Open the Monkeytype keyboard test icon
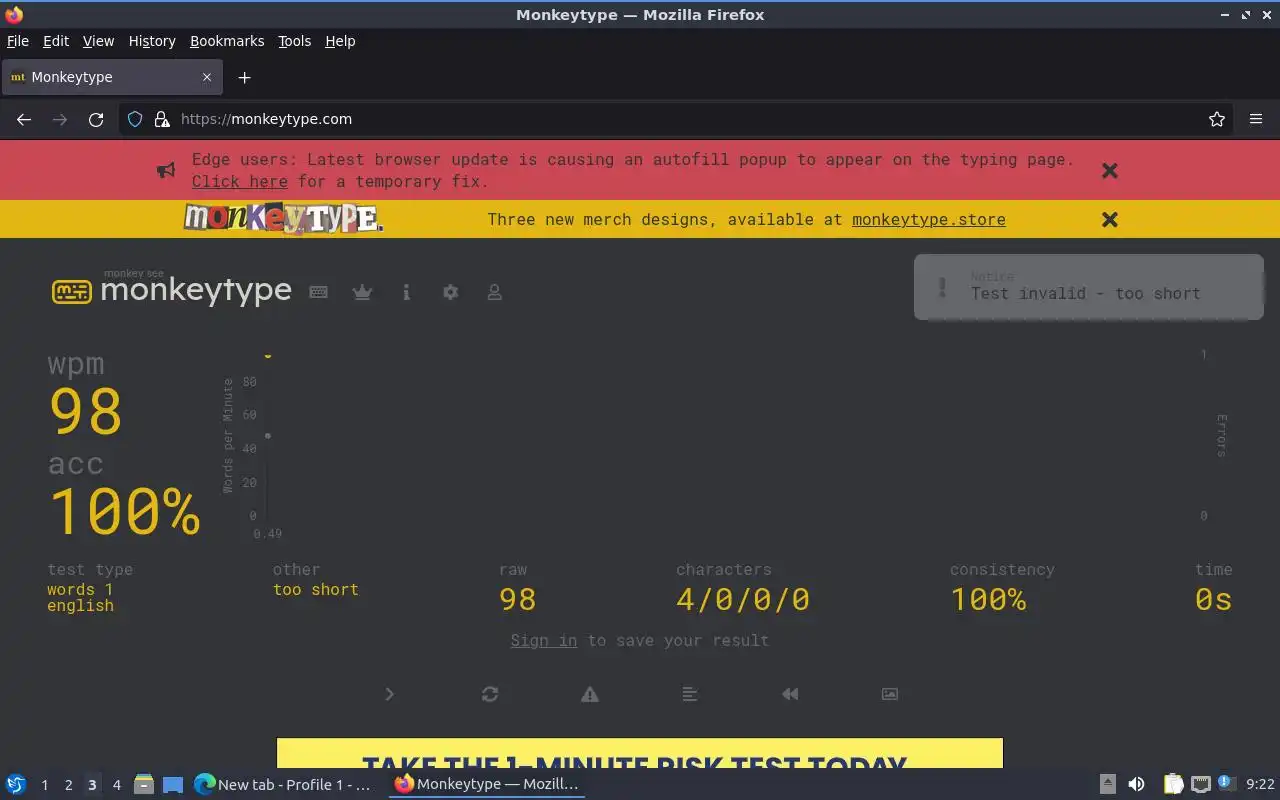 tap(319, 292)
